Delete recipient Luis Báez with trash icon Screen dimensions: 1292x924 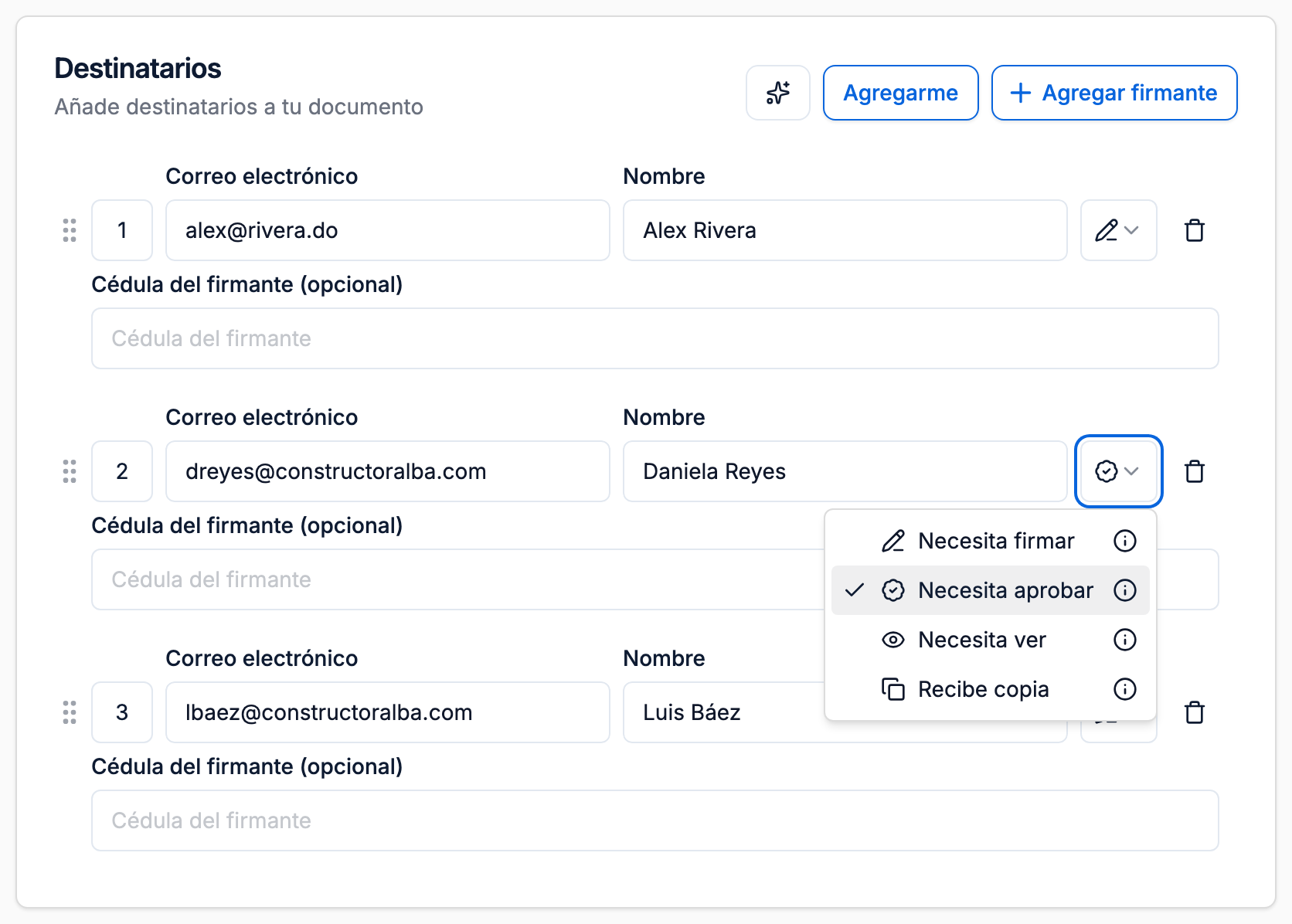[1195, 712]
